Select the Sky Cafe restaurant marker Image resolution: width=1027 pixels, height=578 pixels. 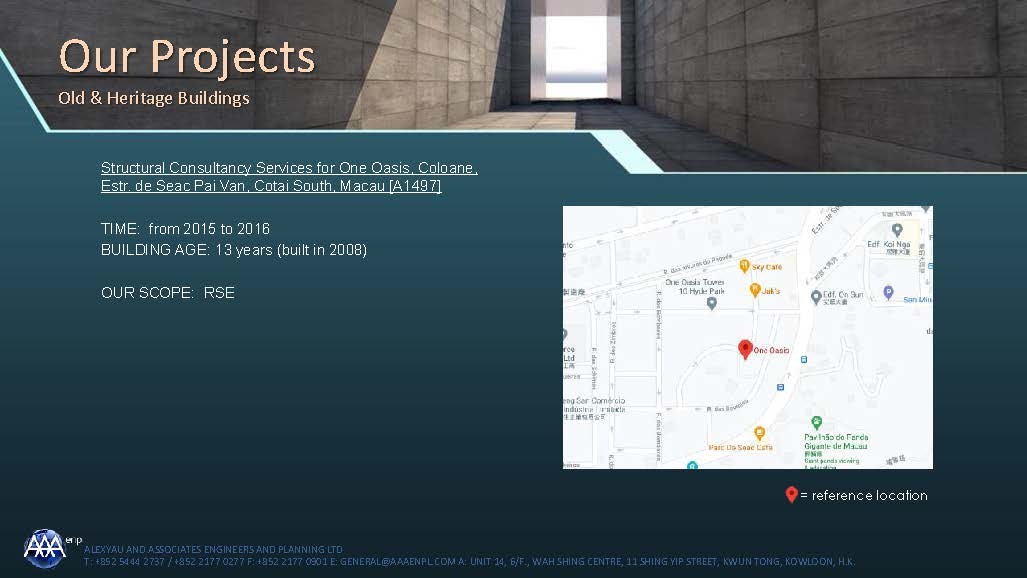[744, 266]
